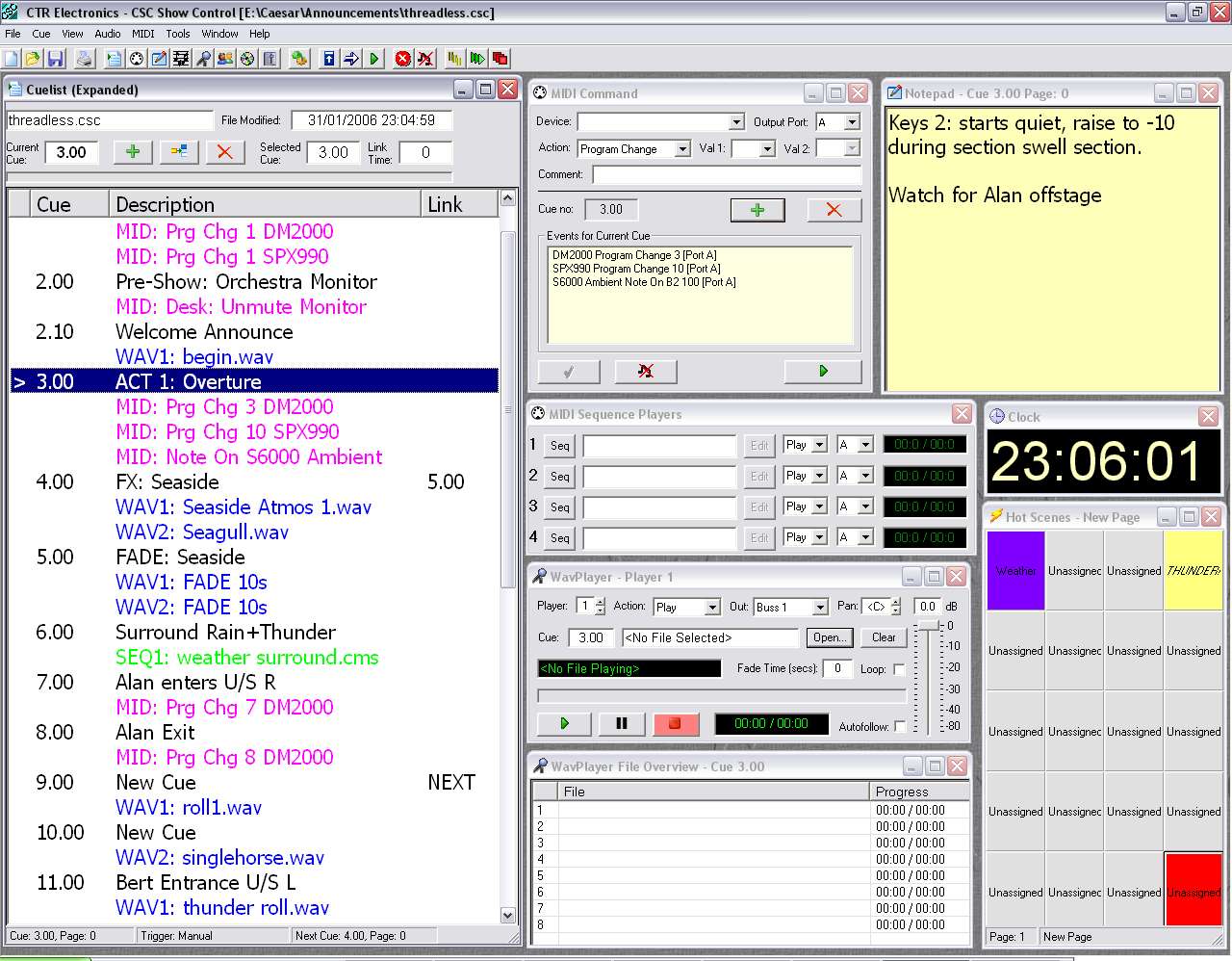Click the green double-arrow toolbar icon

click(477, 59)
